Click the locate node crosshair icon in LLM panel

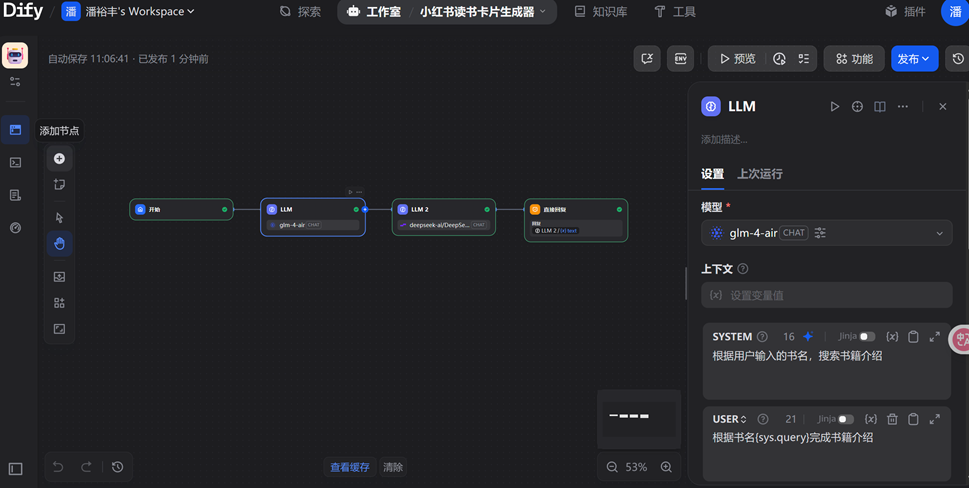click(x=857, y=106)
